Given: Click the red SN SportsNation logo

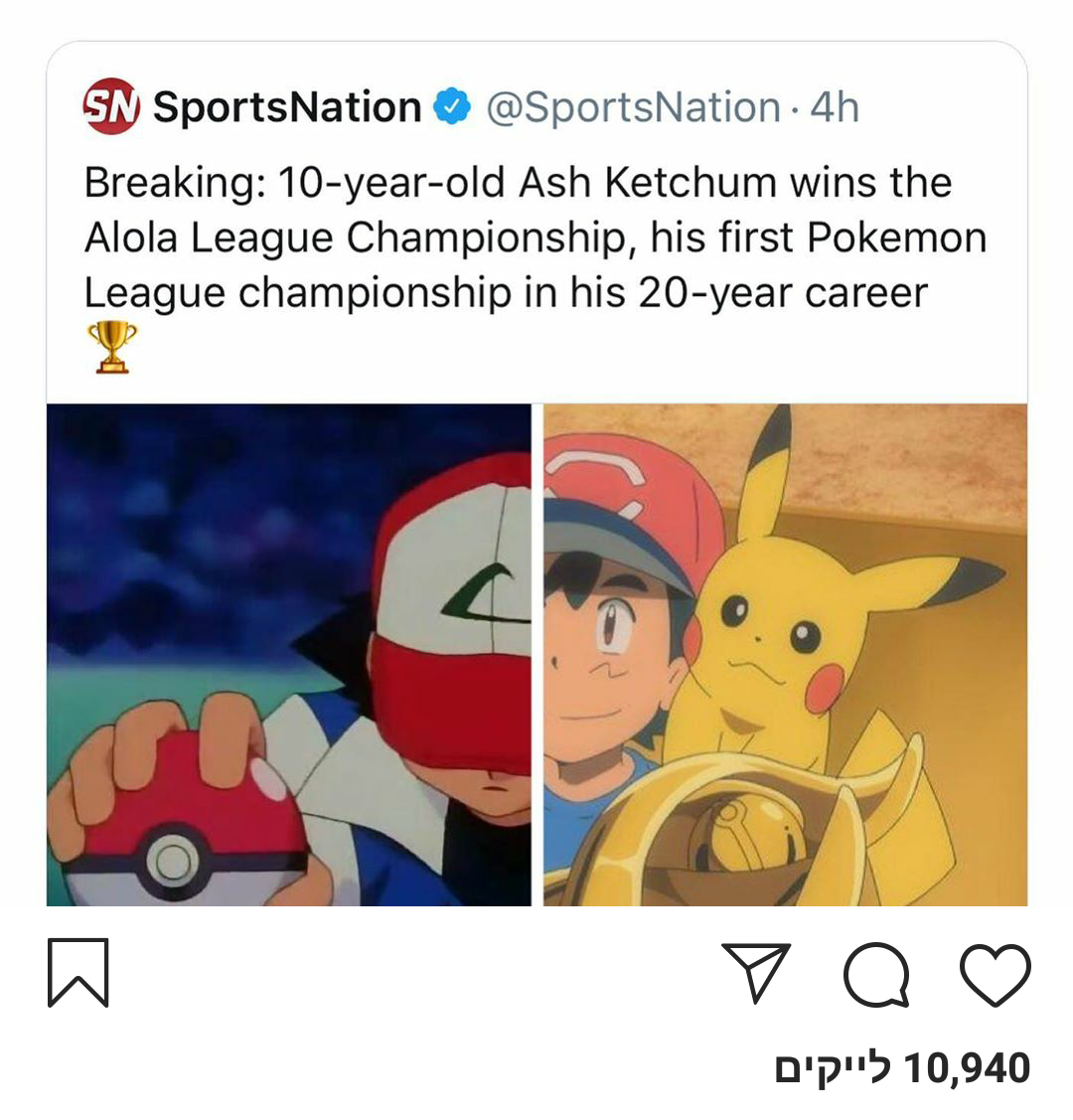Looking at the screenshot, I should (x=111, y=106).
